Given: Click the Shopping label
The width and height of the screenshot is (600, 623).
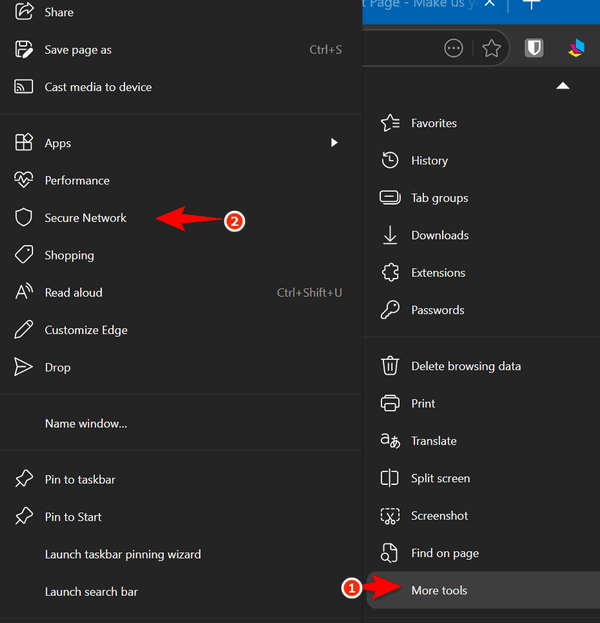Looking at the screenshot, I should (69, 255).
